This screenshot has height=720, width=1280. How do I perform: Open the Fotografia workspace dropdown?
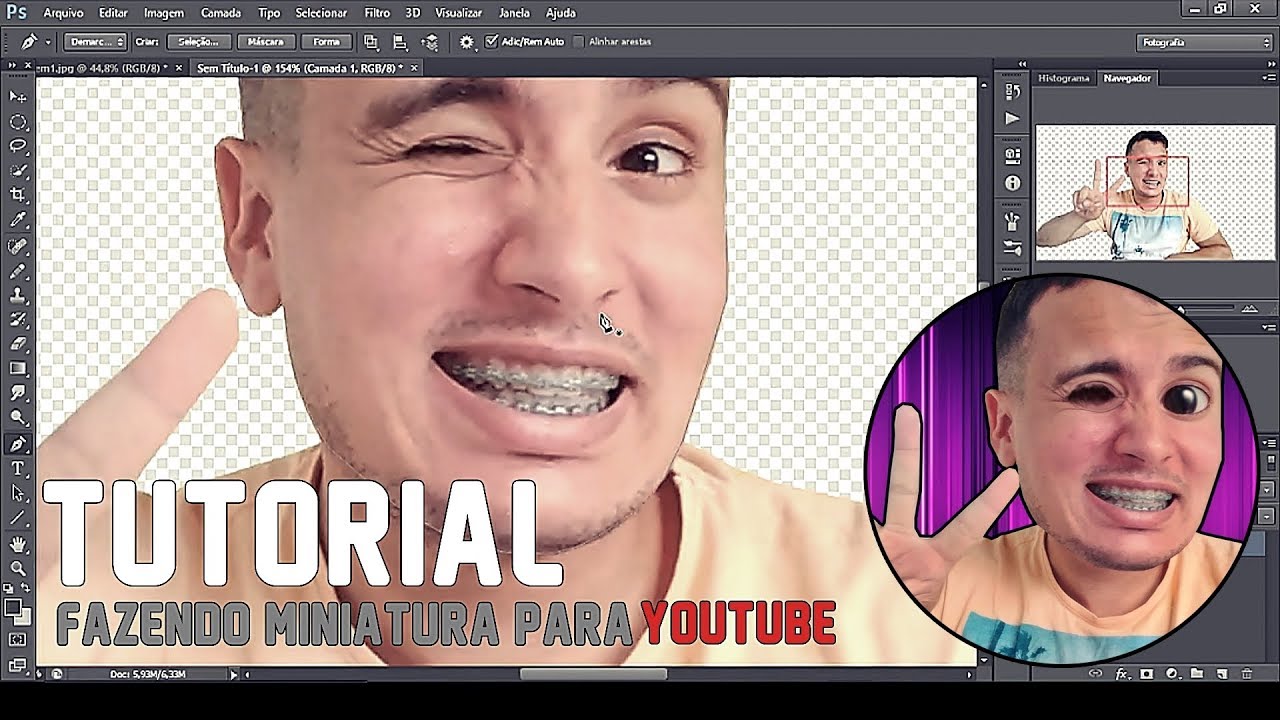pyautogui.click(x=1205, y=42)
